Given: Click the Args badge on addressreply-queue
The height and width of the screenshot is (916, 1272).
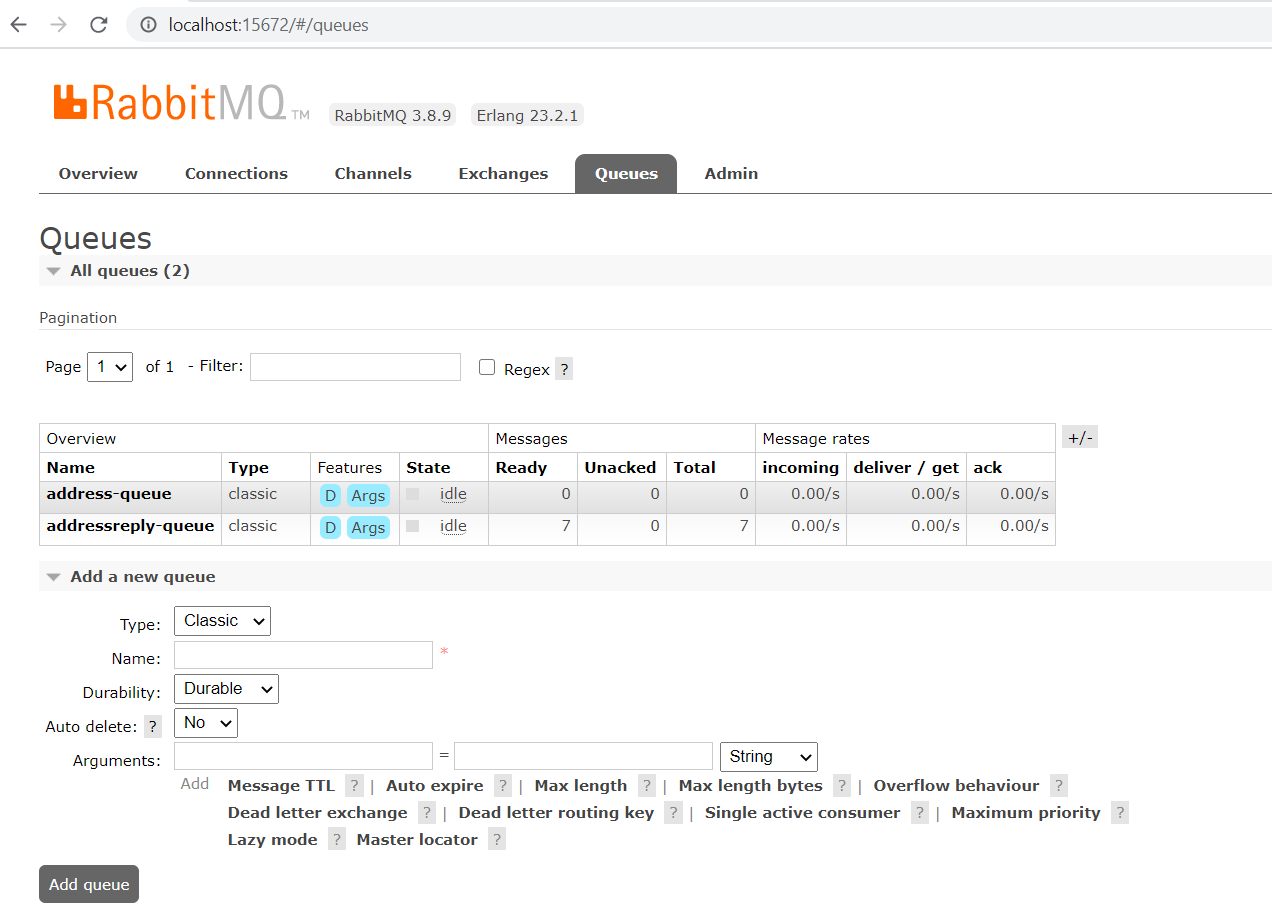Looking at the screenshot, I should pos(367,526).
